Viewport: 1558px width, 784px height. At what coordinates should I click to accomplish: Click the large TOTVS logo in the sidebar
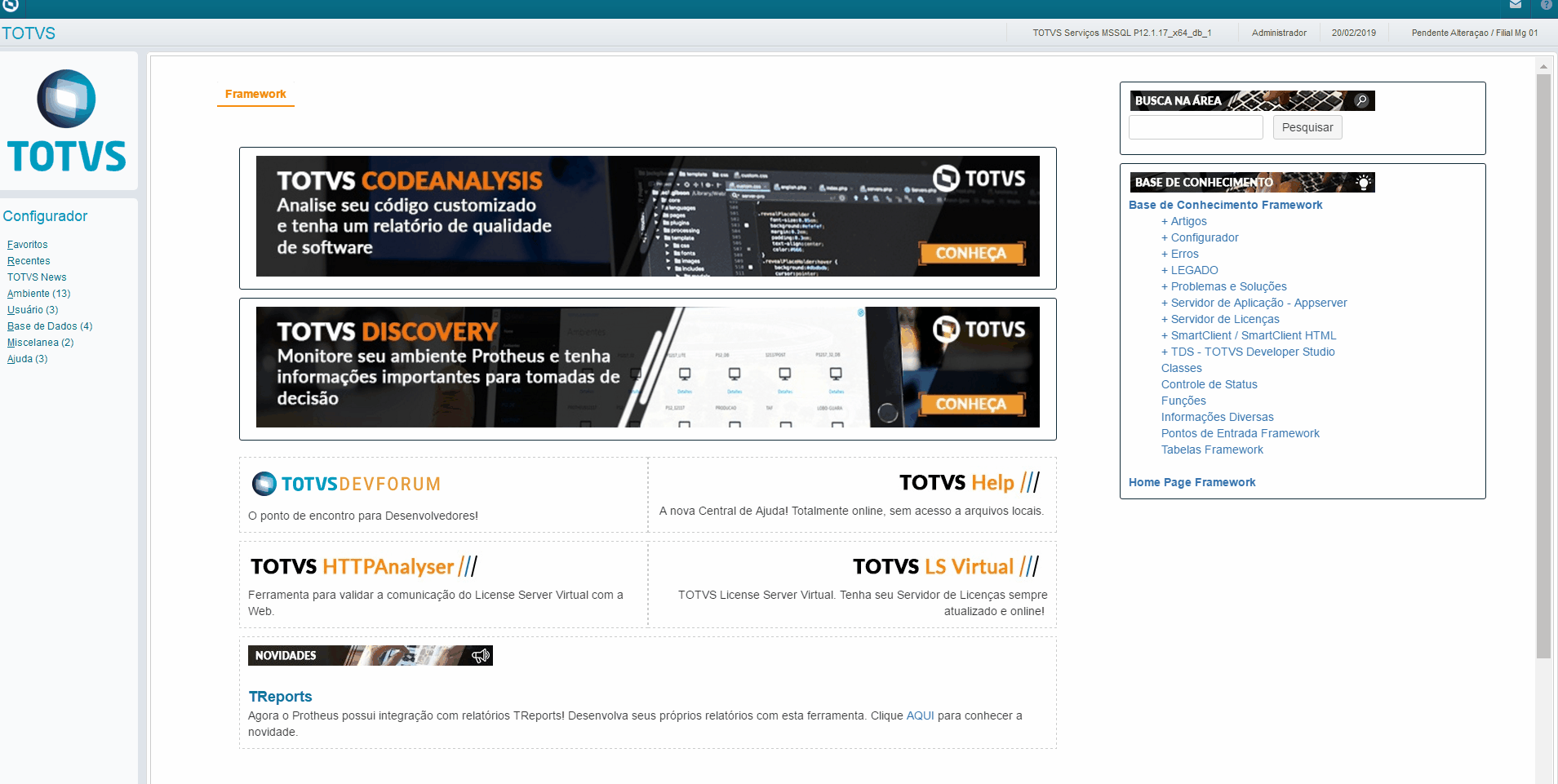67,122
